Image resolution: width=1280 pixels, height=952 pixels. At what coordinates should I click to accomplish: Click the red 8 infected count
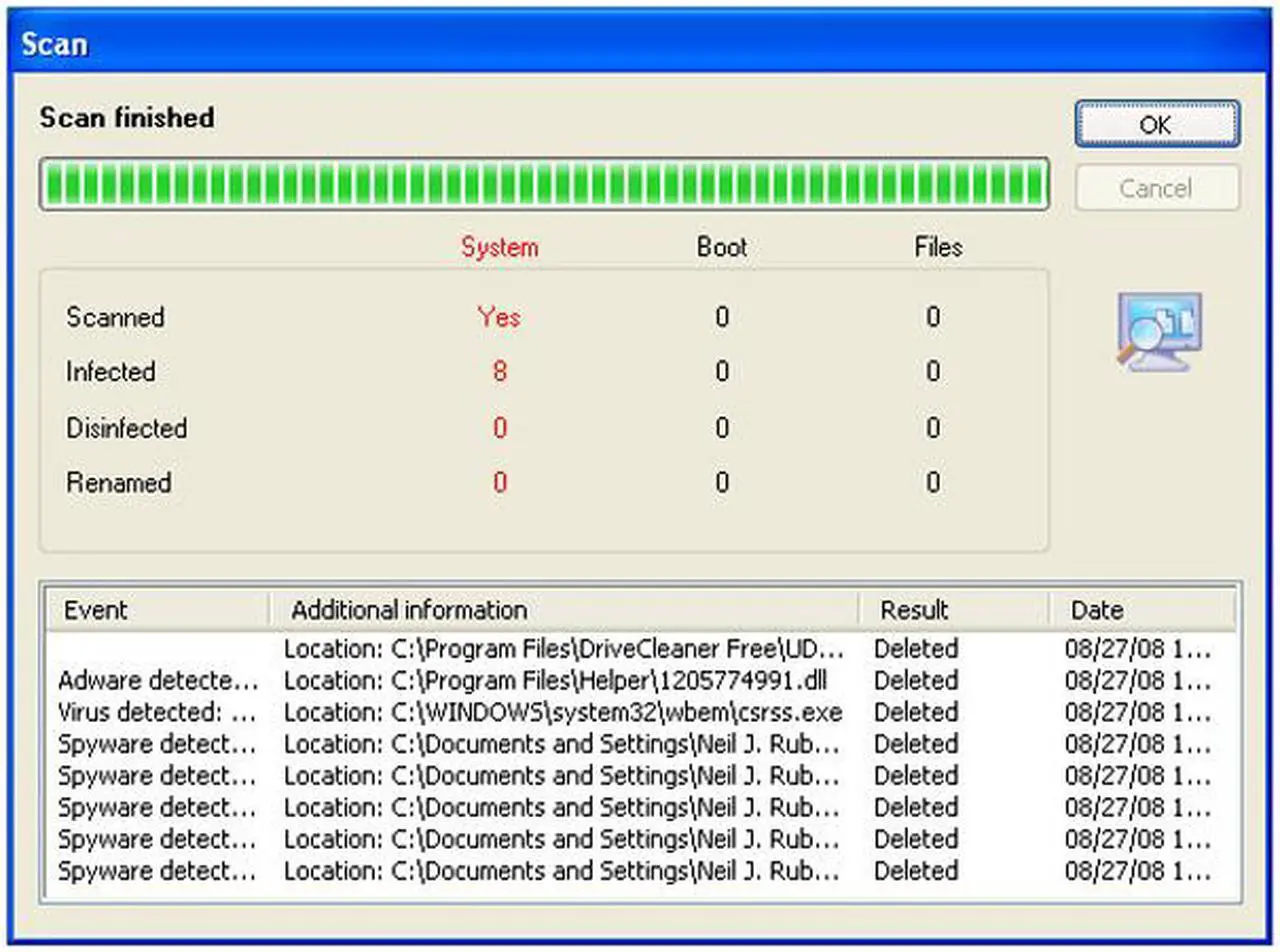pyautogui.click(x=499, y=372)
